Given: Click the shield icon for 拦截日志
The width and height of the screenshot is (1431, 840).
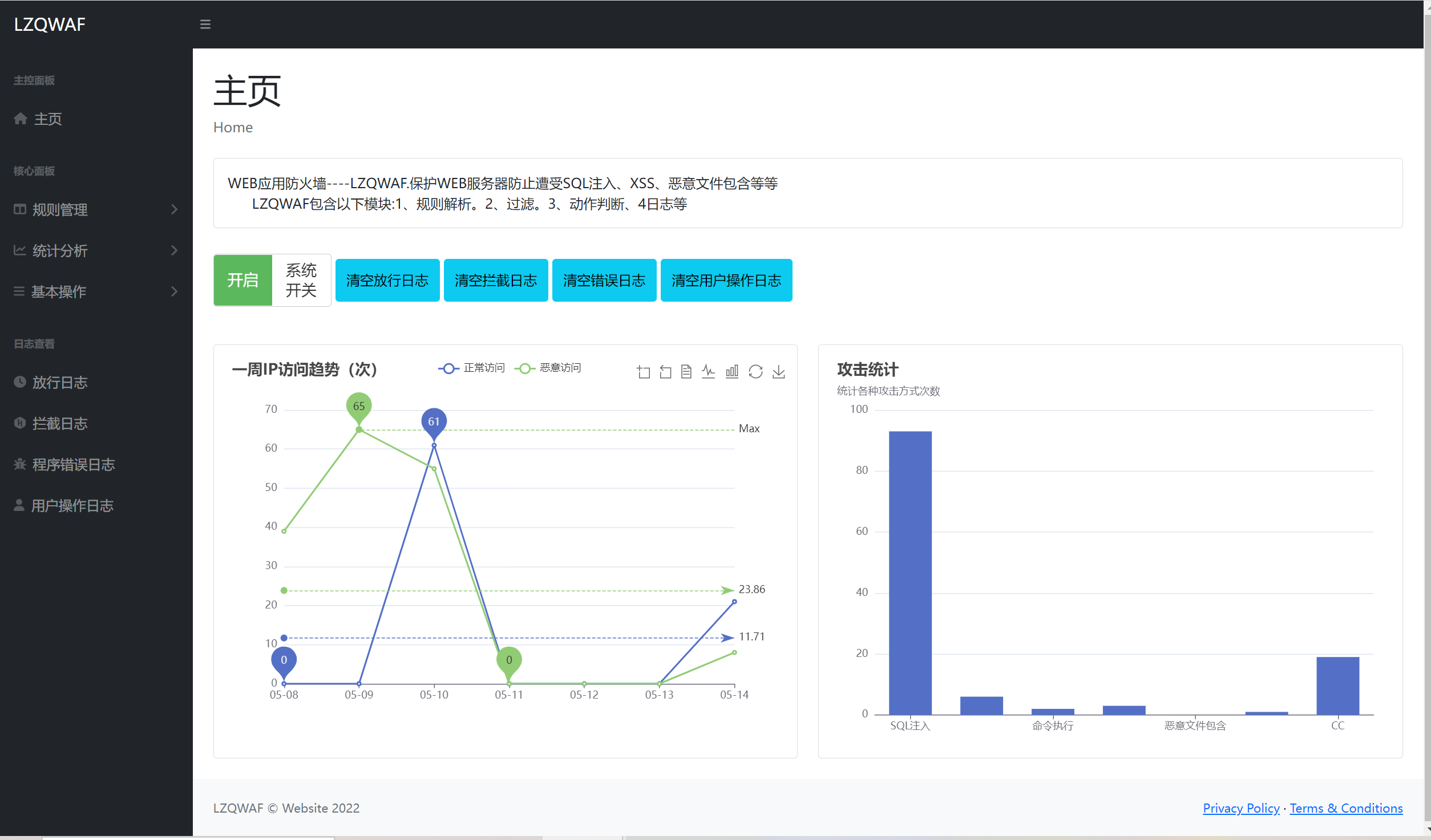Looking at the screenshot, I should tap(20, 423).
